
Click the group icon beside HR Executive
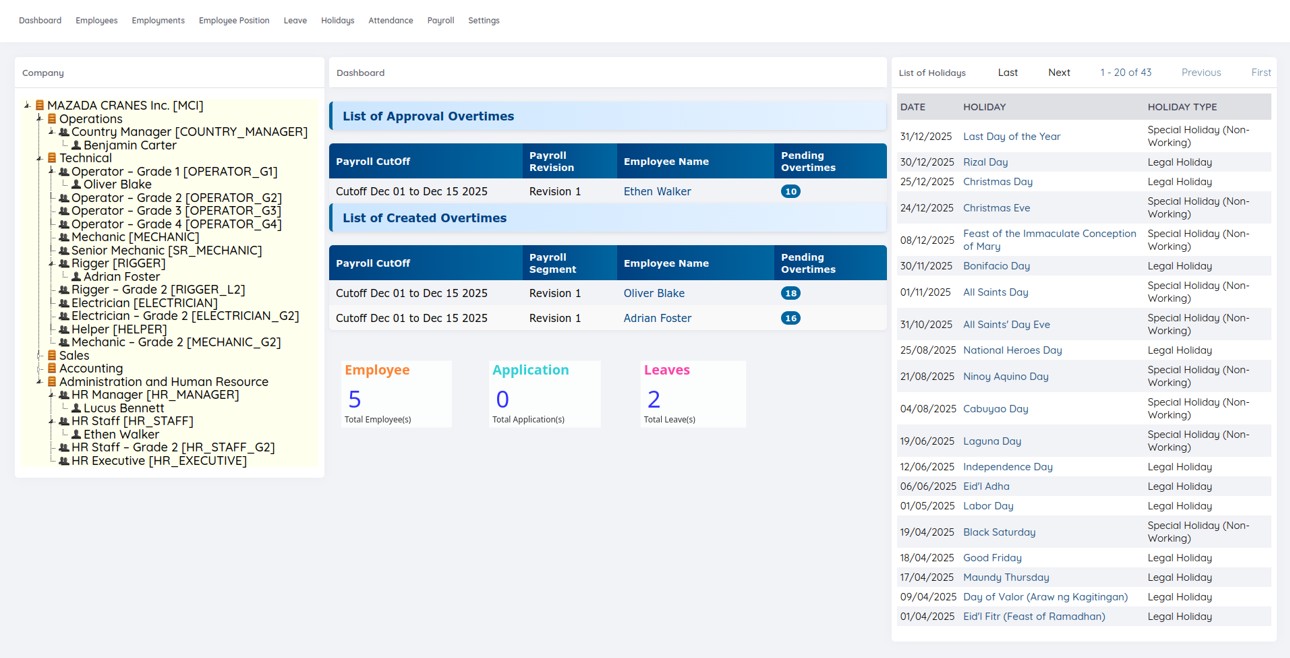pos(64,461)
